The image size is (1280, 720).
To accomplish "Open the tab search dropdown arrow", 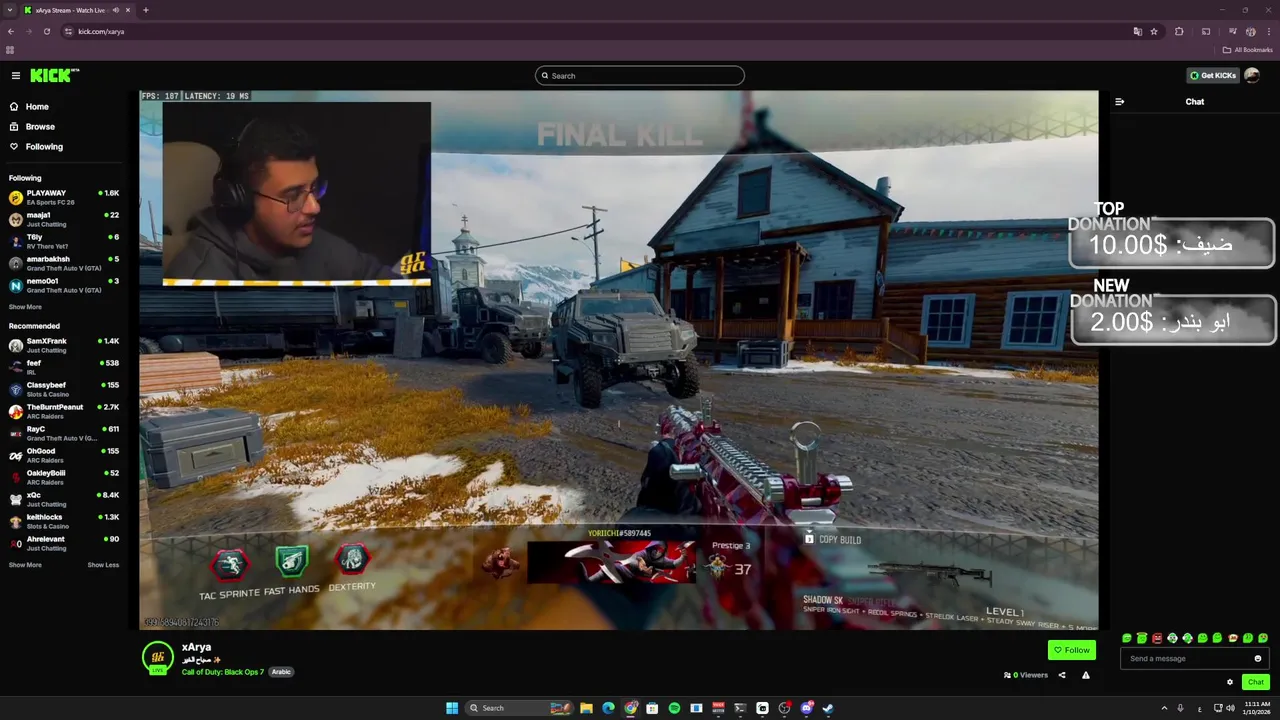I will click(x=10, y=10).
